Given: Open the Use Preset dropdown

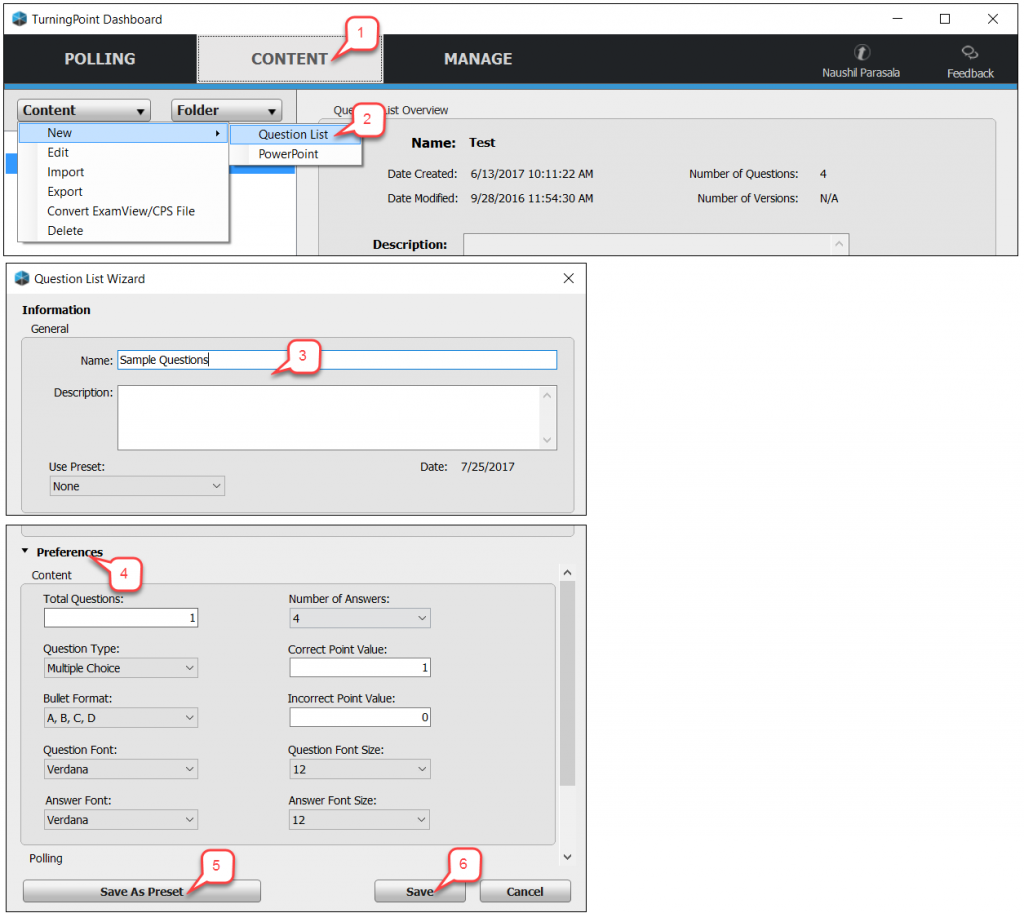Looking at the screenshot, I should (137, 486).
